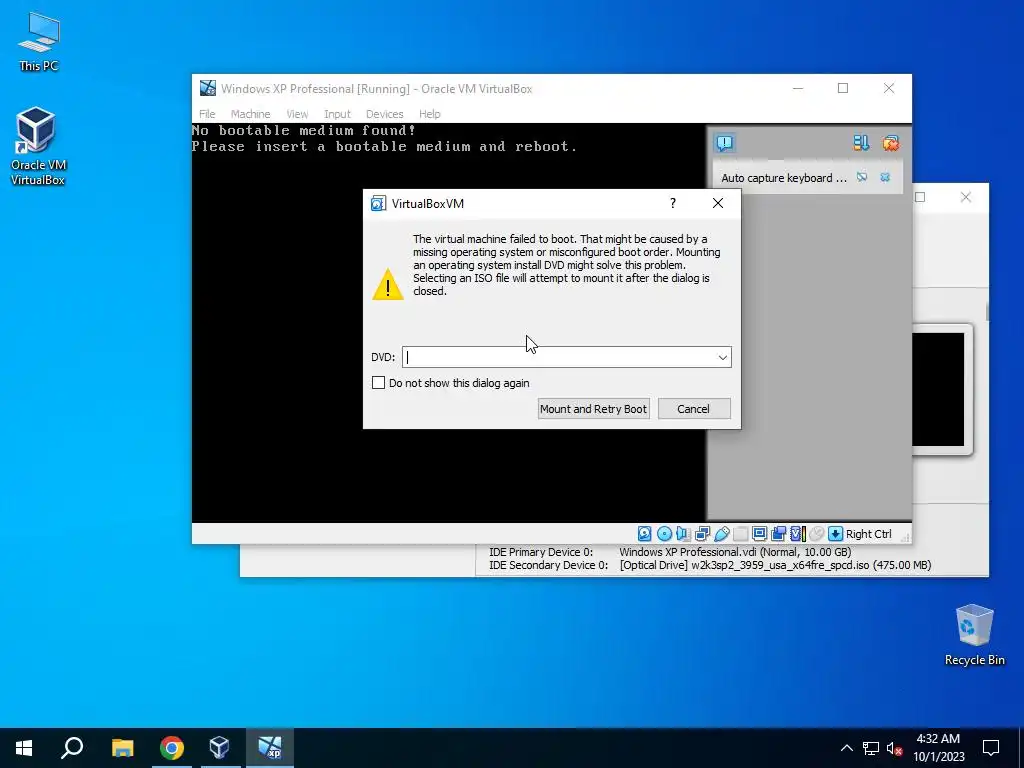
Task: Click the yellow warning triangle in the dialog
Action: click(x=388, y=284)
